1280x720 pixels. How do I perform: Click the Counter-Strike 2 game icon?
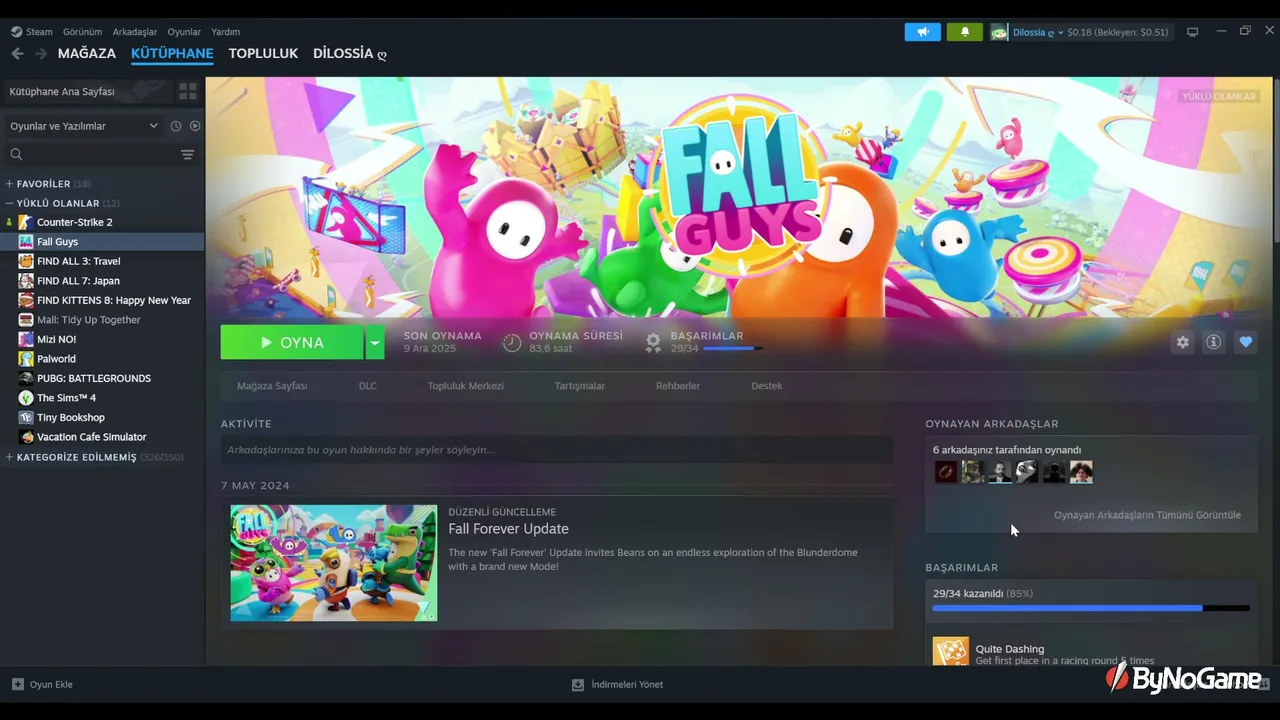tap(26, 222)
